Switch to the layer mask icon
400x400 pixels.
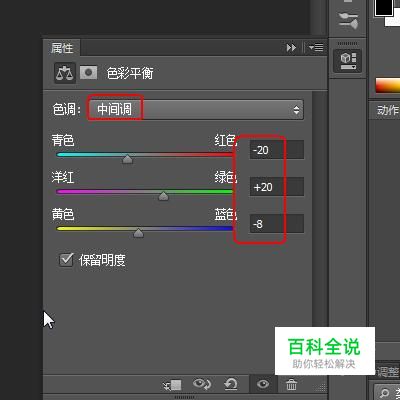pos(88,72)
